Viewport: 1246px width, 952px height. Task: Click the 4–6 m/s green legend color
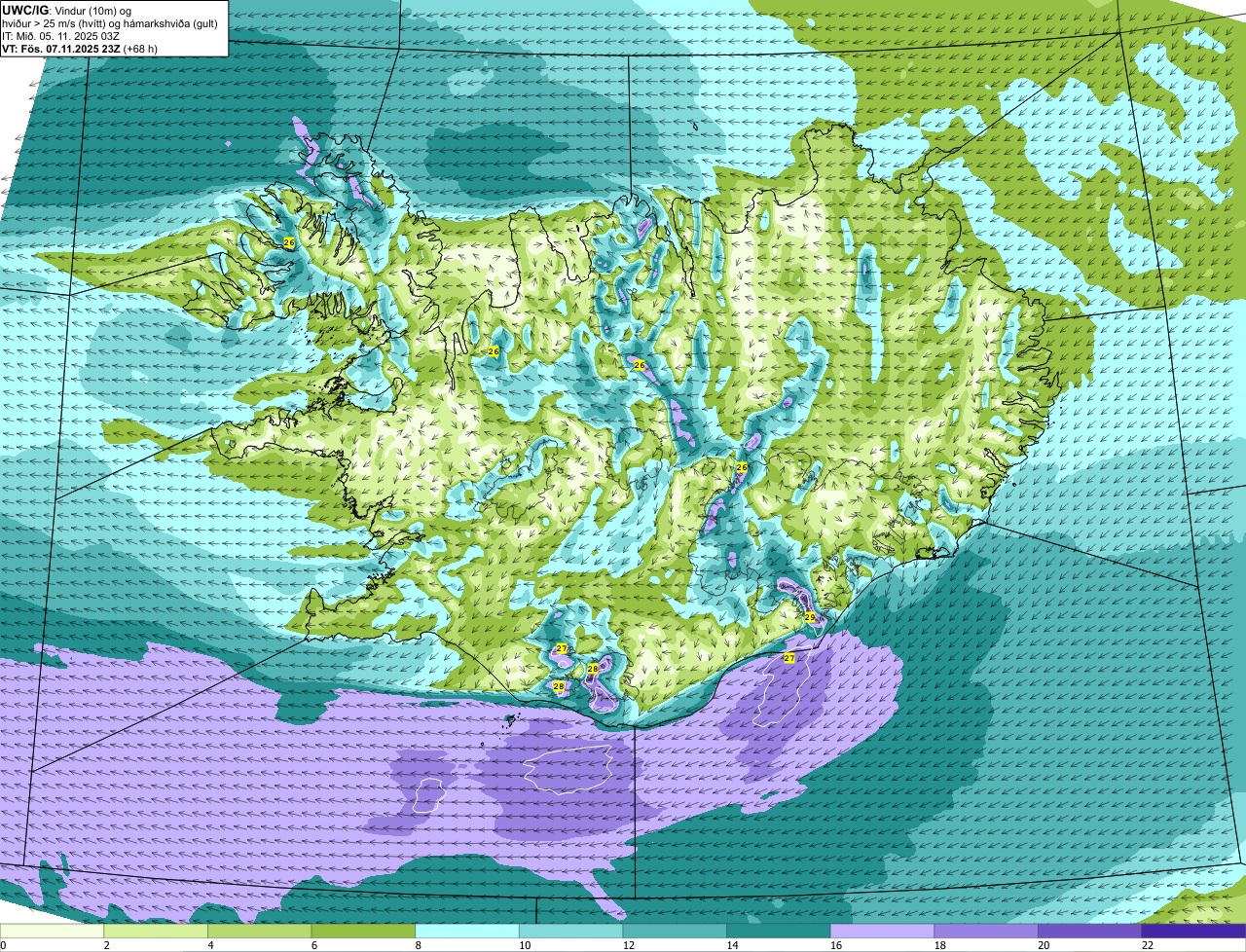259,931
